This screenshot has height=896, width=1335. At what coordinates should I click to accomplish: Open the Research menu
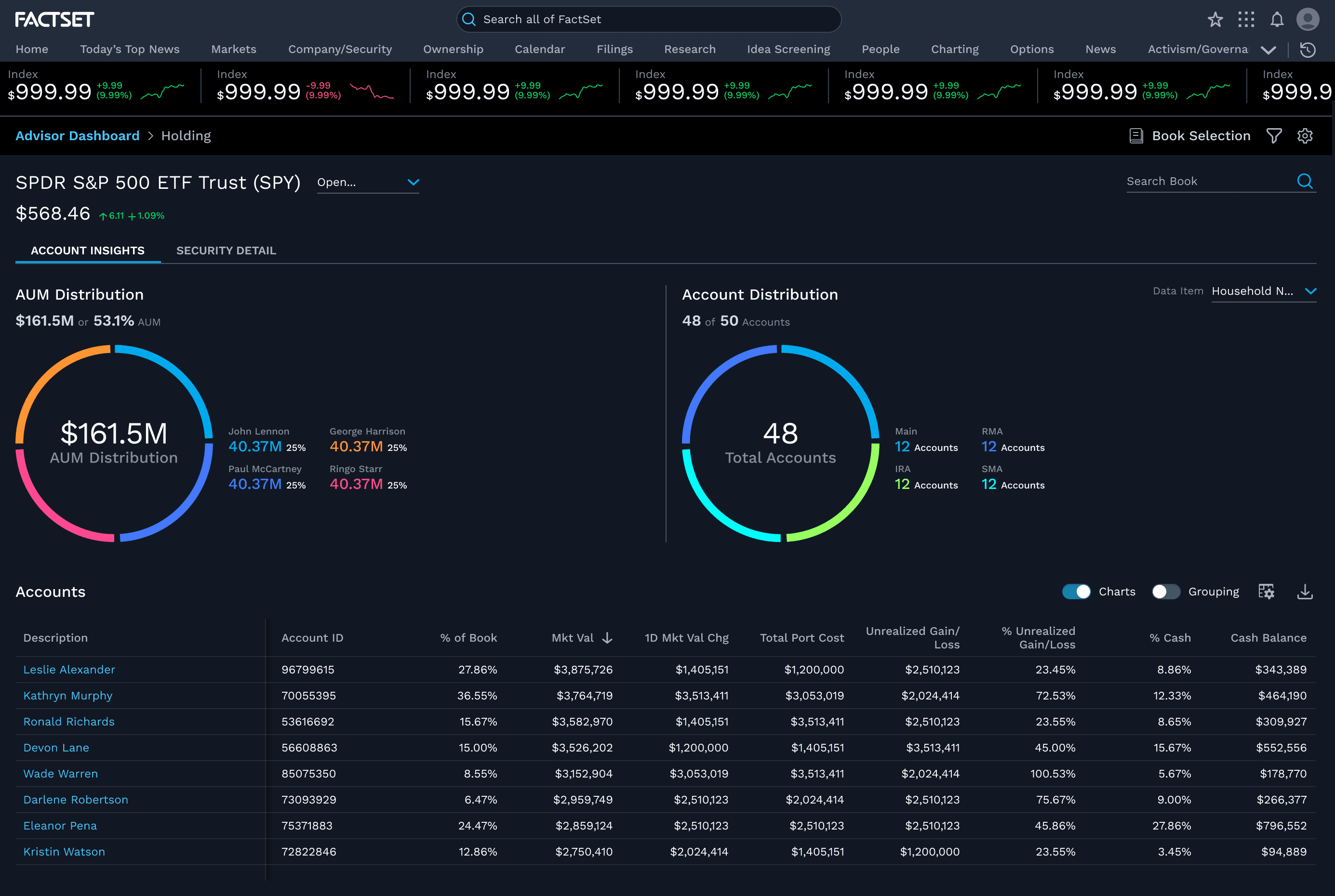[x=690, y=49]
